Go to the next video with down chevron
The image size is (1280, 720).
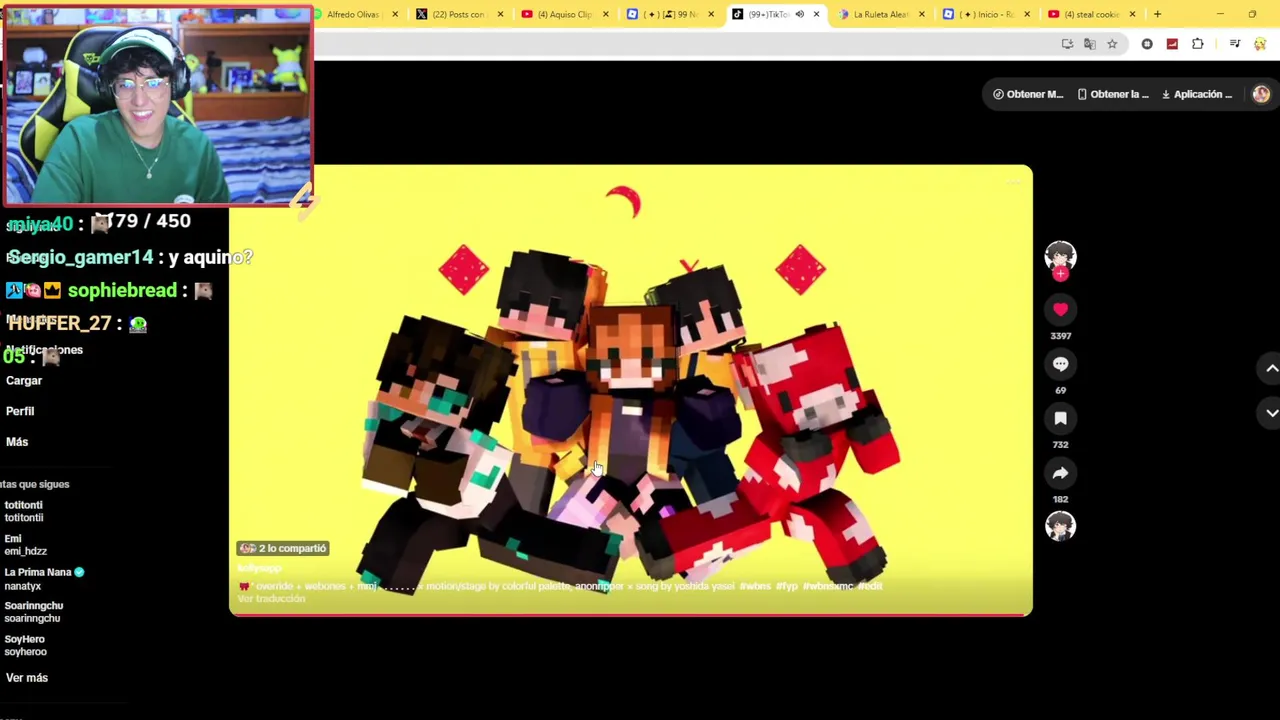pyautogui.click(x=1271, y=412)
